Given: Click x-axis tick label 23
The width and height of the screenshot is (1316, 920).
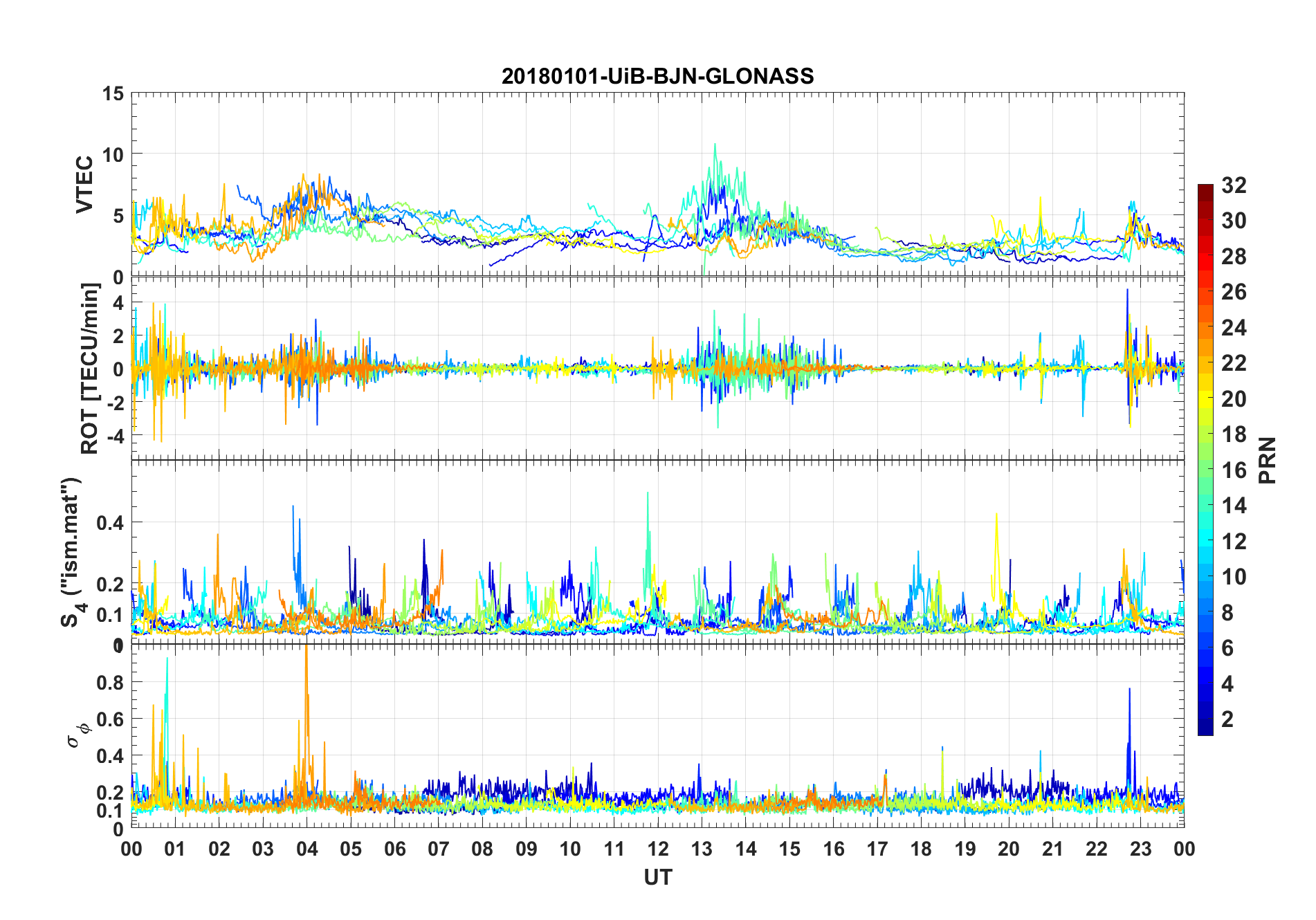Looking at the screenshot, I should pos(1140,849).
